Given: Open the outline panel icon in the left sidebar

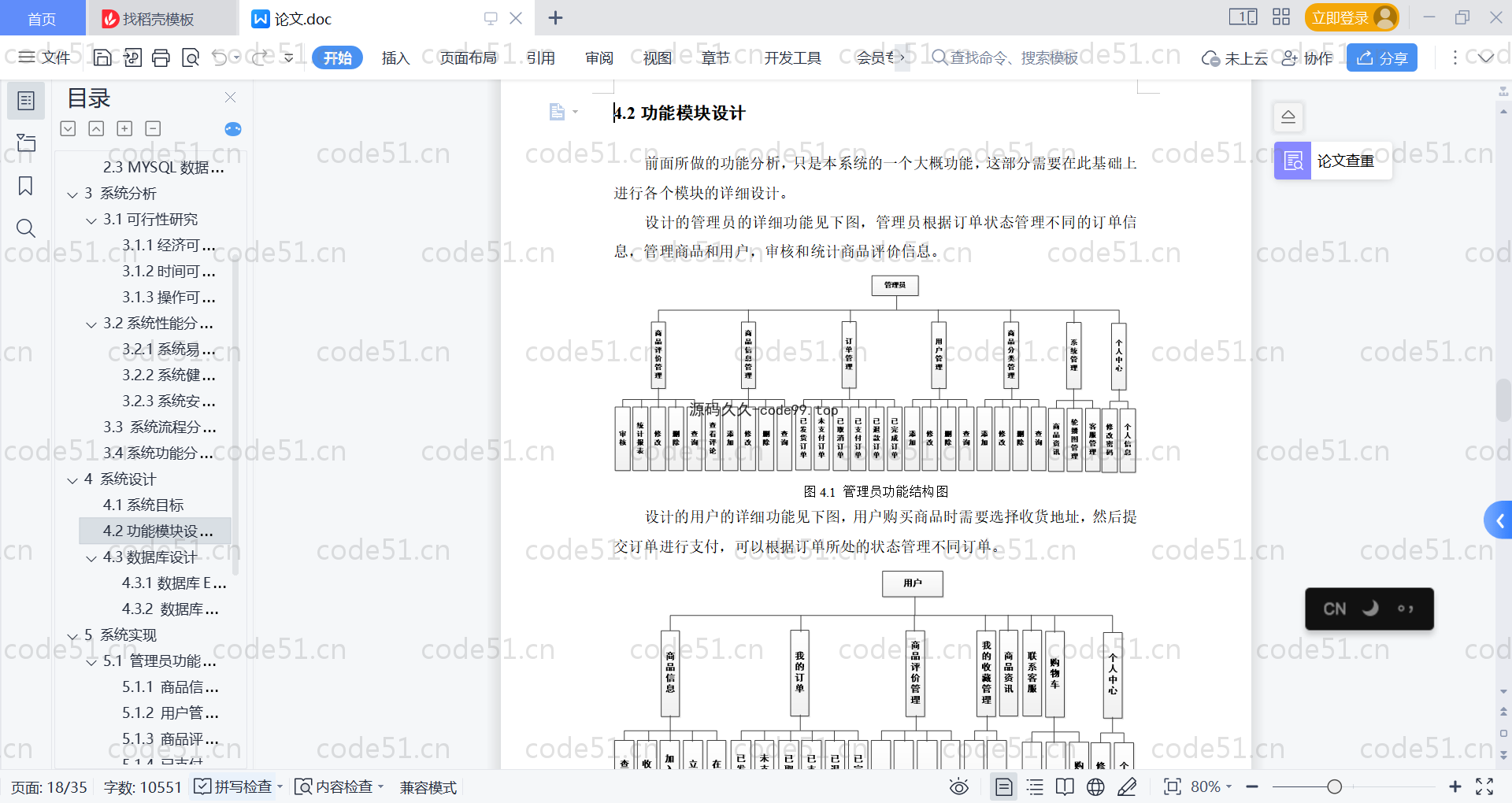Looking at the screenshot, I should [26, 101].
